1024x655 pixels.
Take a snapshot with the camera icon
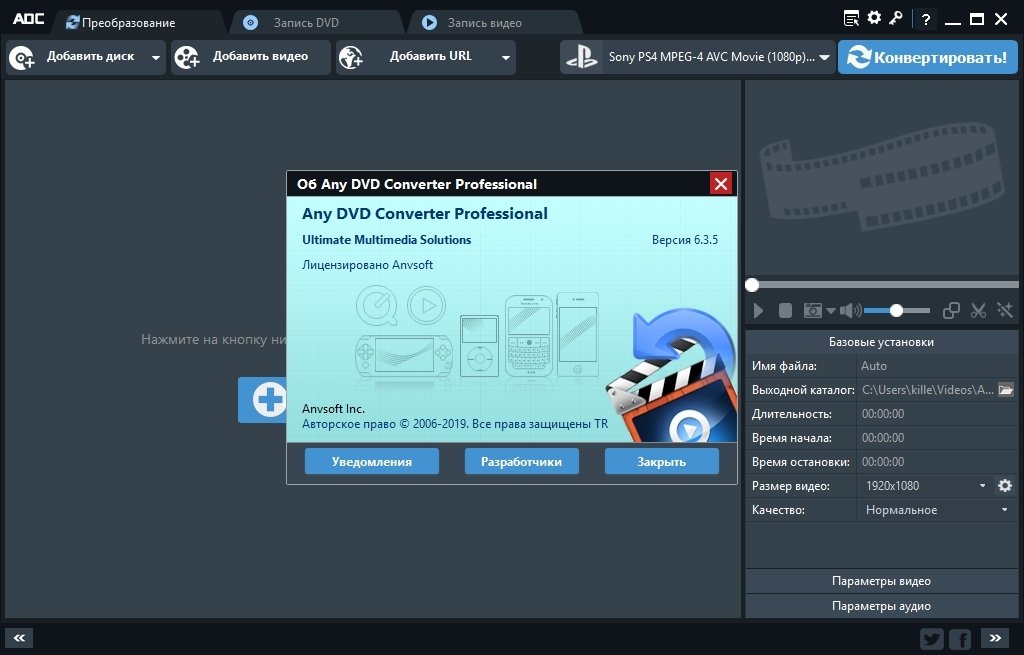[x=812, y=310]
